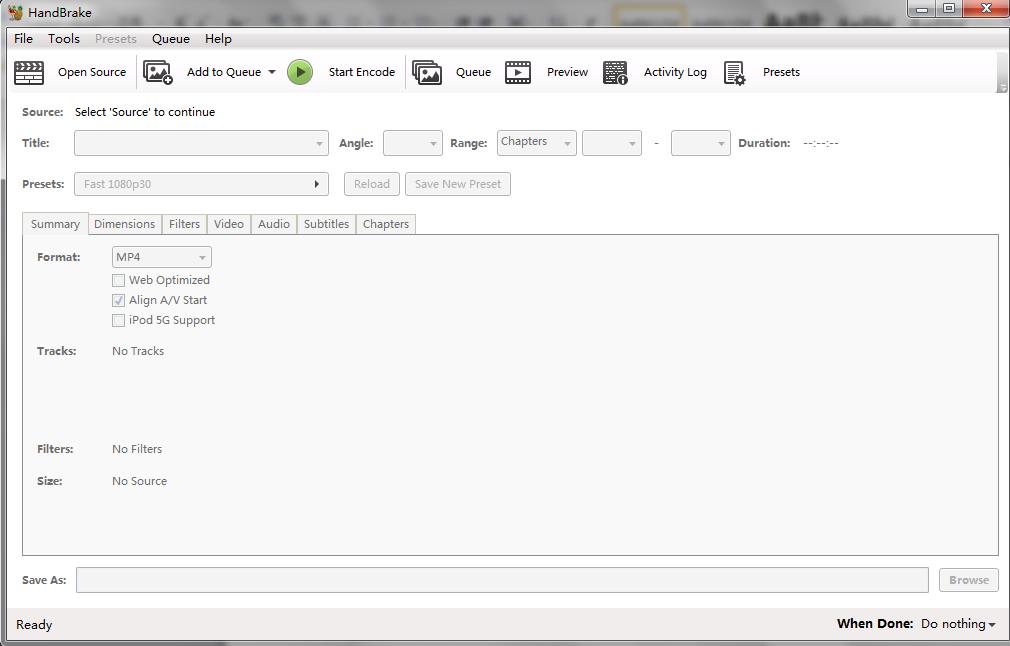Open the Range Chapters dropdown
1010x646 pixels.
pos(537,143)
